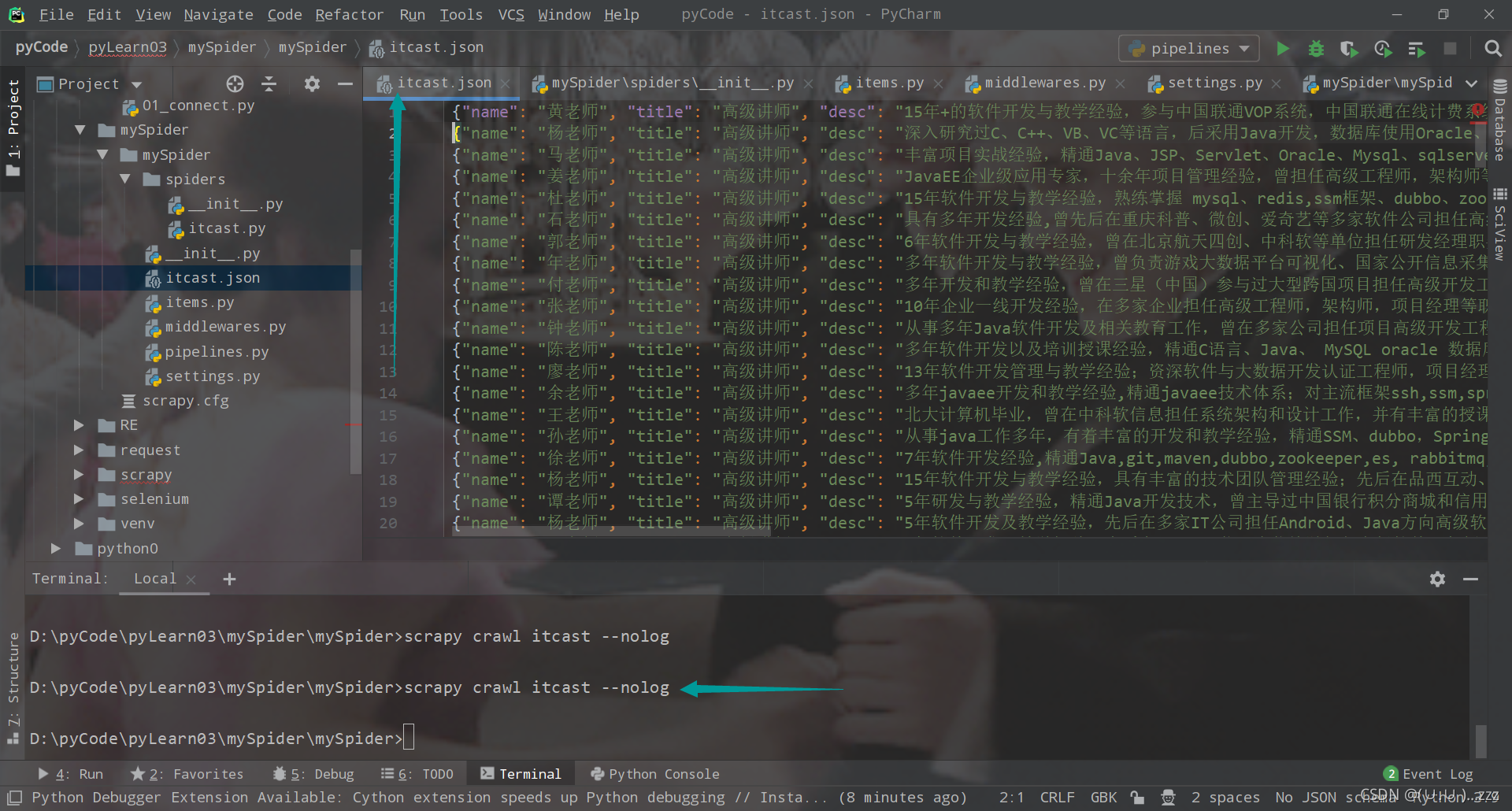Open Event Log notifications
The width and height of the screenshot is (1512, 811).
point(1429,774)
